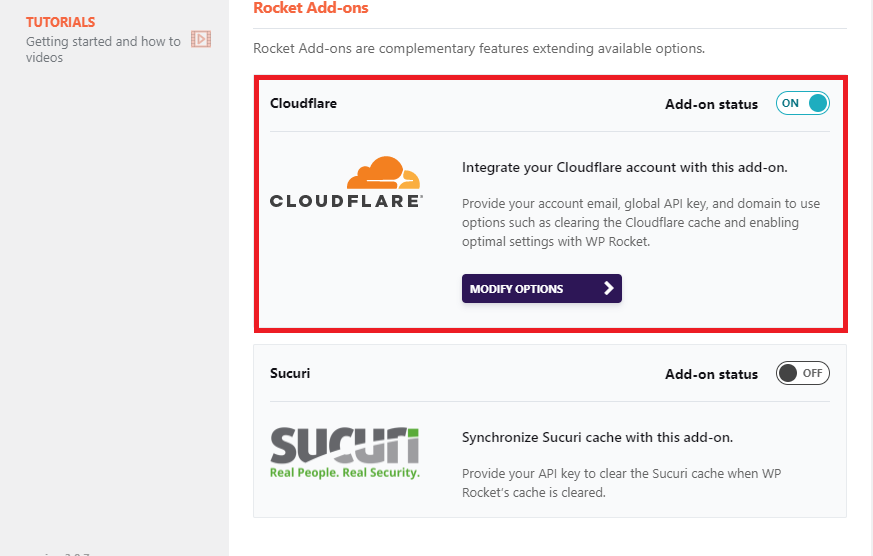This screenshot has width=873, height=556.
Task: Click the 'Integrate your Cloudflare account' heading
Action: 624,168
